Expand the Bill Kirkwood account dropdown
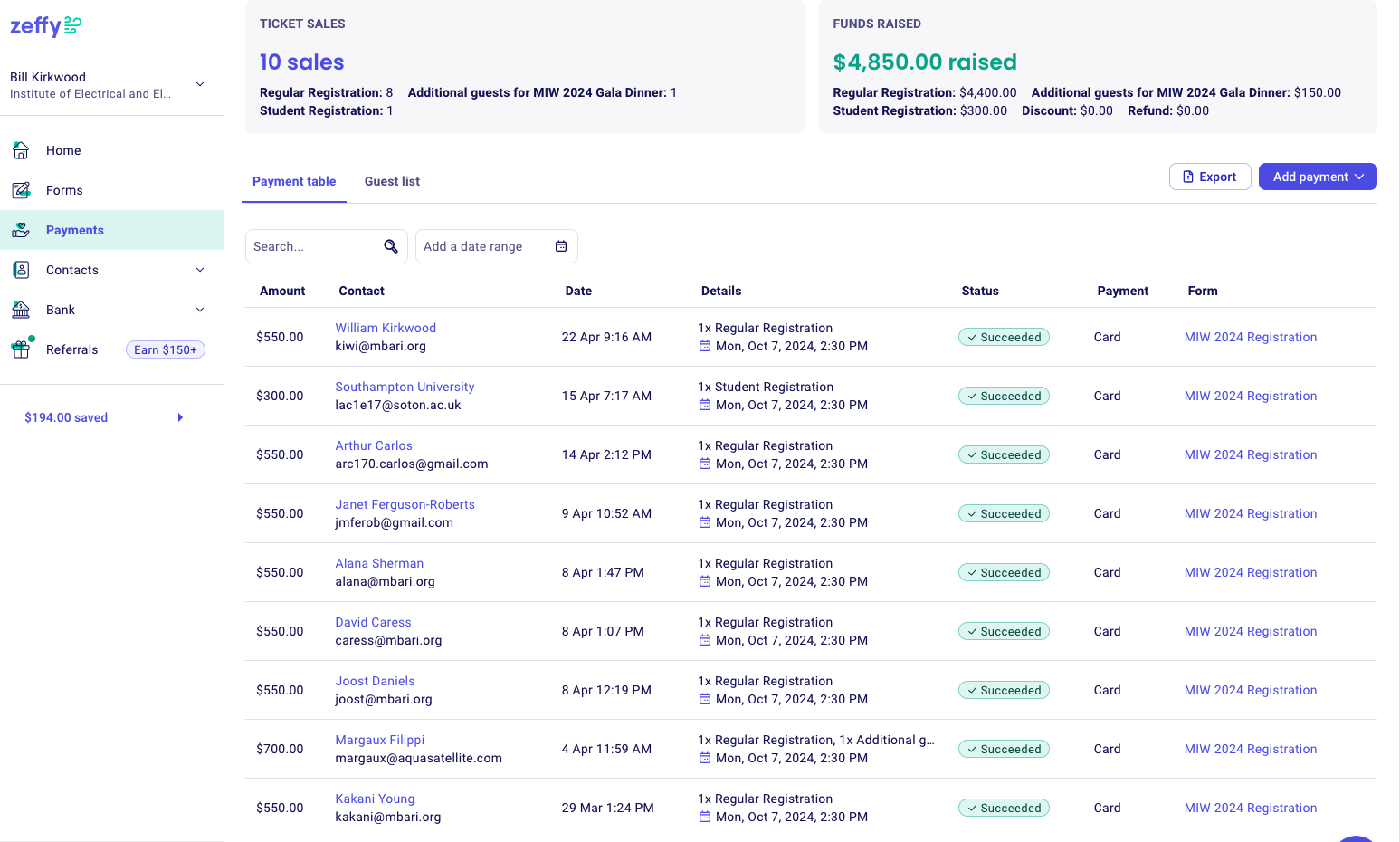The image size is (1400, 842). click(x=200, y=84)
